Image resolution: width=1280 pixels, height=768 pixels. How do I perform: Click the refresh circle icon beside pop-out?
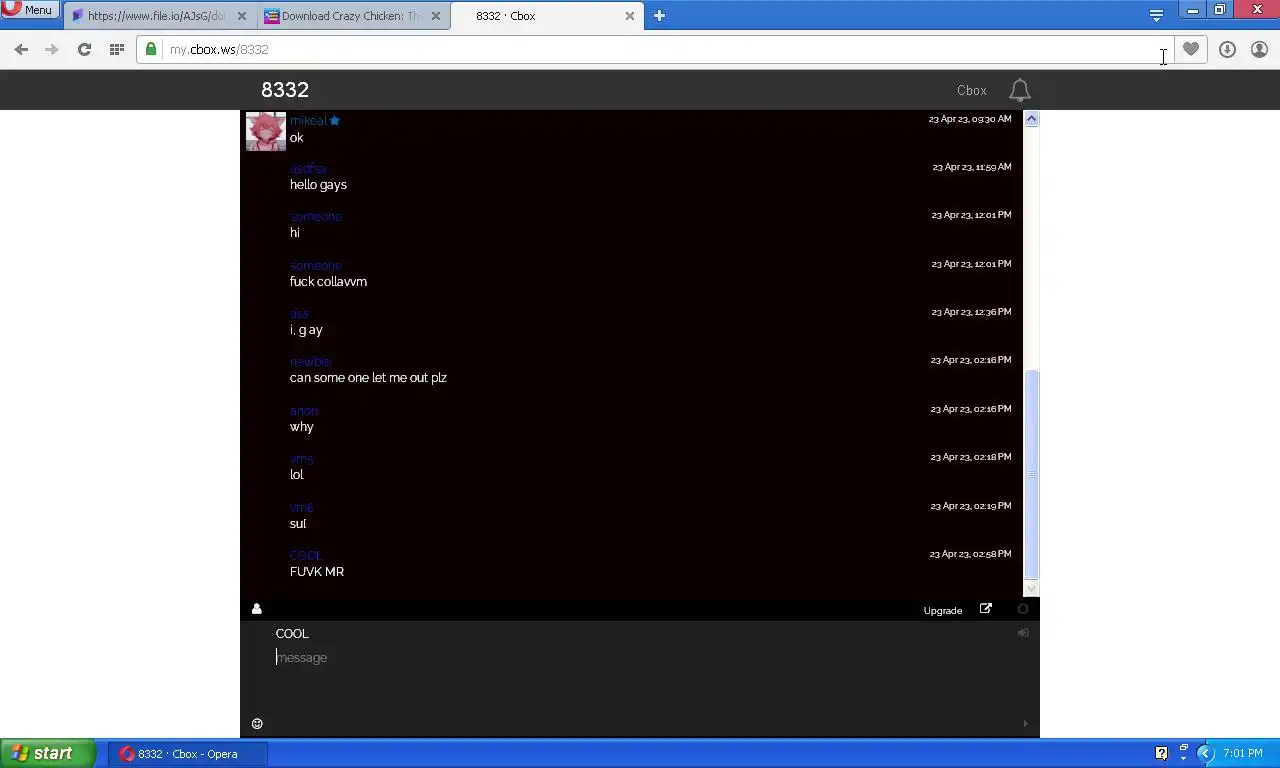pyautogui.click(x=1022, y=609)
